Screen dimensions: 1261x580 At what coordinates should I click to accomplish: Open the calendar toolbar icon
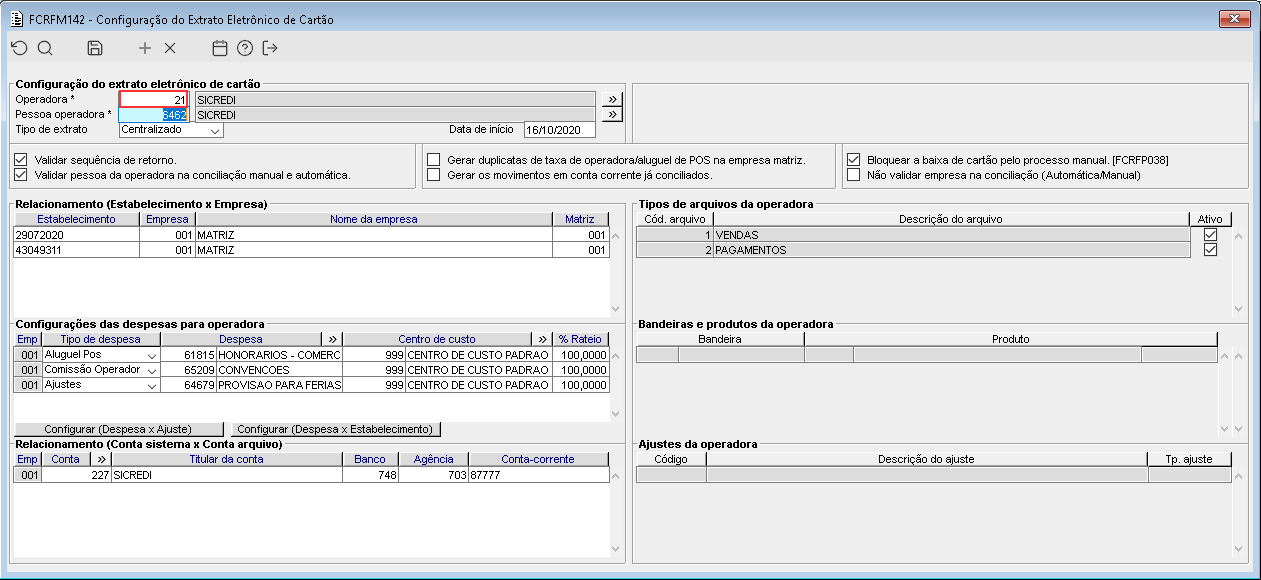pos(220,48)
